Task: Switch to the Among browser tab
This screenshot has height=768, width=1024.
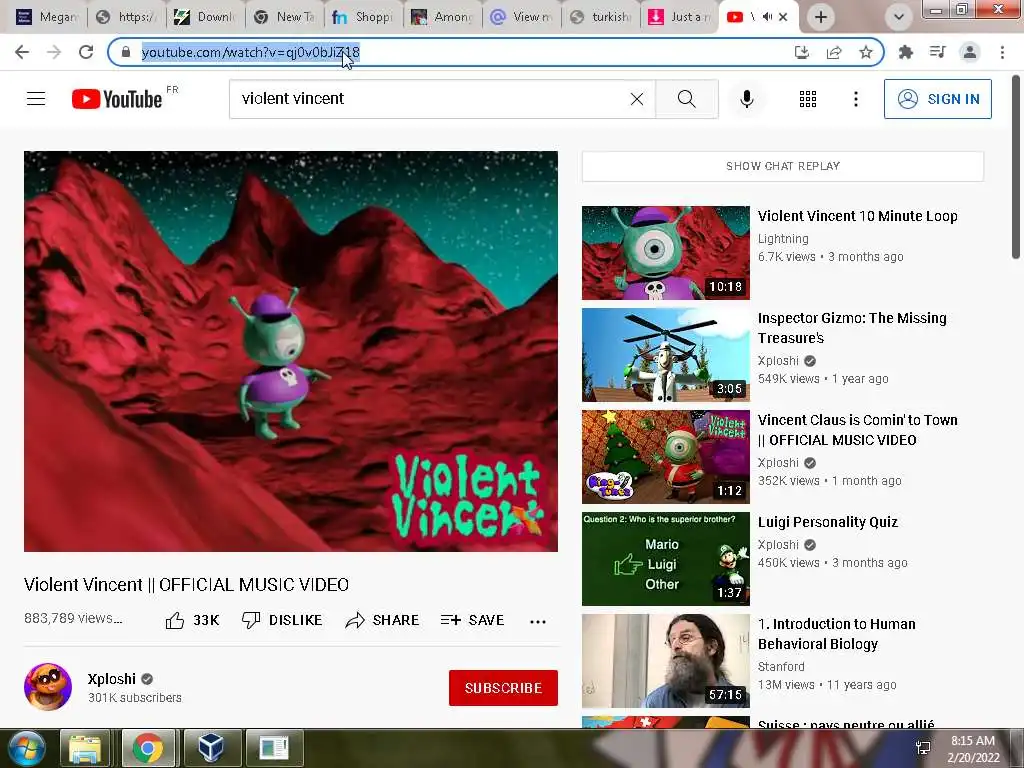Action: [442, 17]
